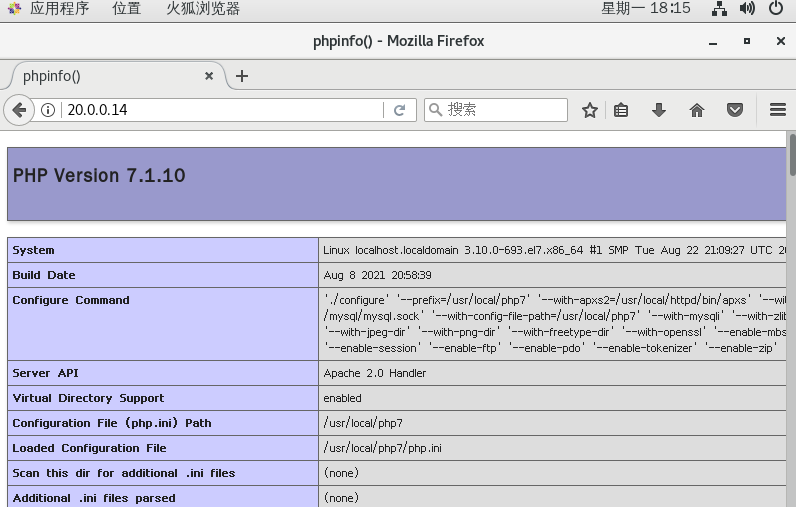Close the phpinfo() tab

tap(209, 76)
